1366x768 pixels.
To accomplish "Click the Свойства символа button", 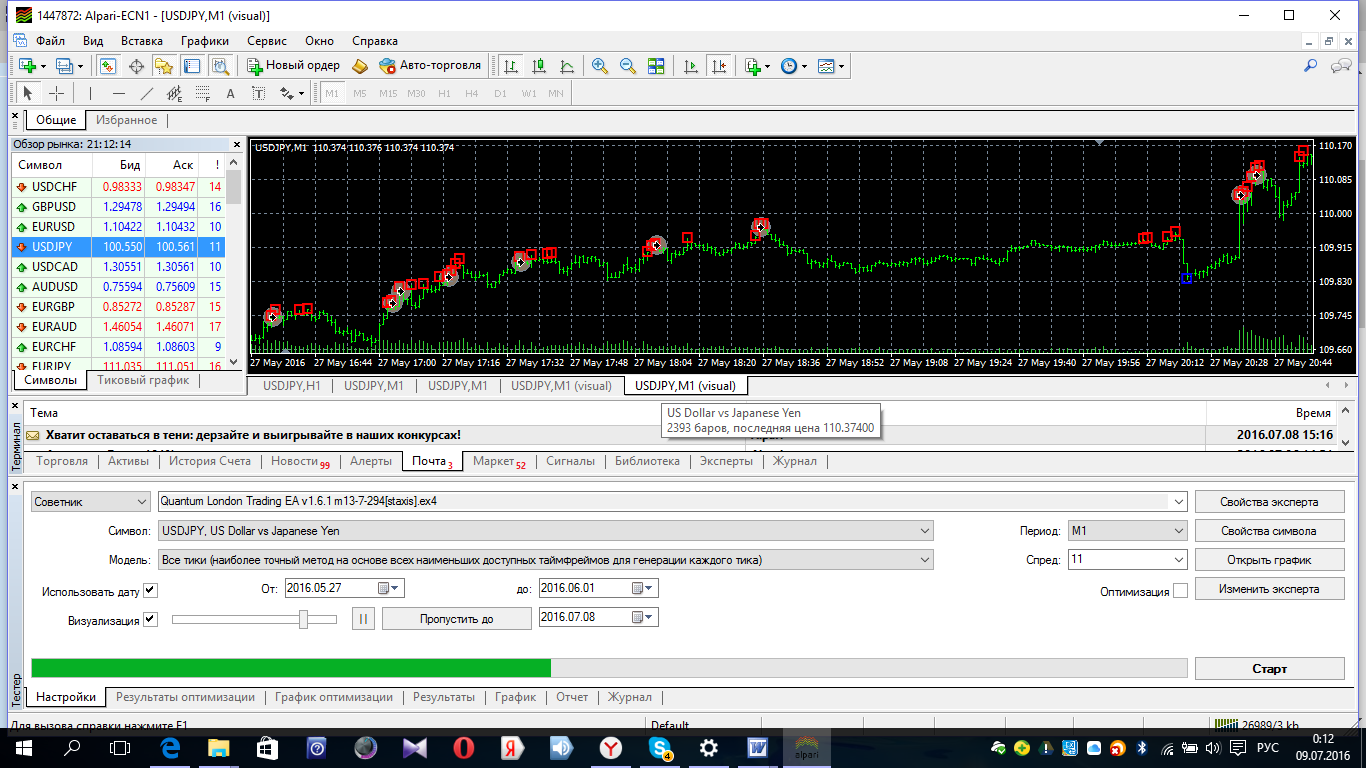I will click(x=1269, y=531).
